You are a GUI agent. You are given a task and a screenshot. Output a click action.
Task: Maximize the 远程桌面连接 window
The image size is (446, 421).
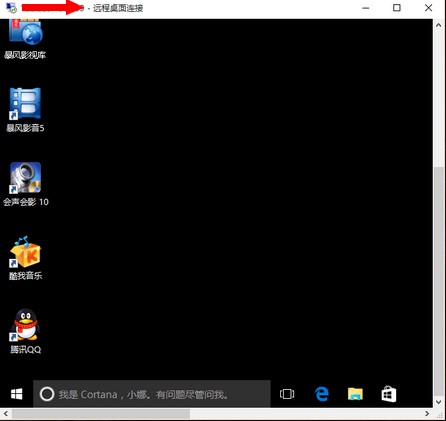tap(397, 8)
